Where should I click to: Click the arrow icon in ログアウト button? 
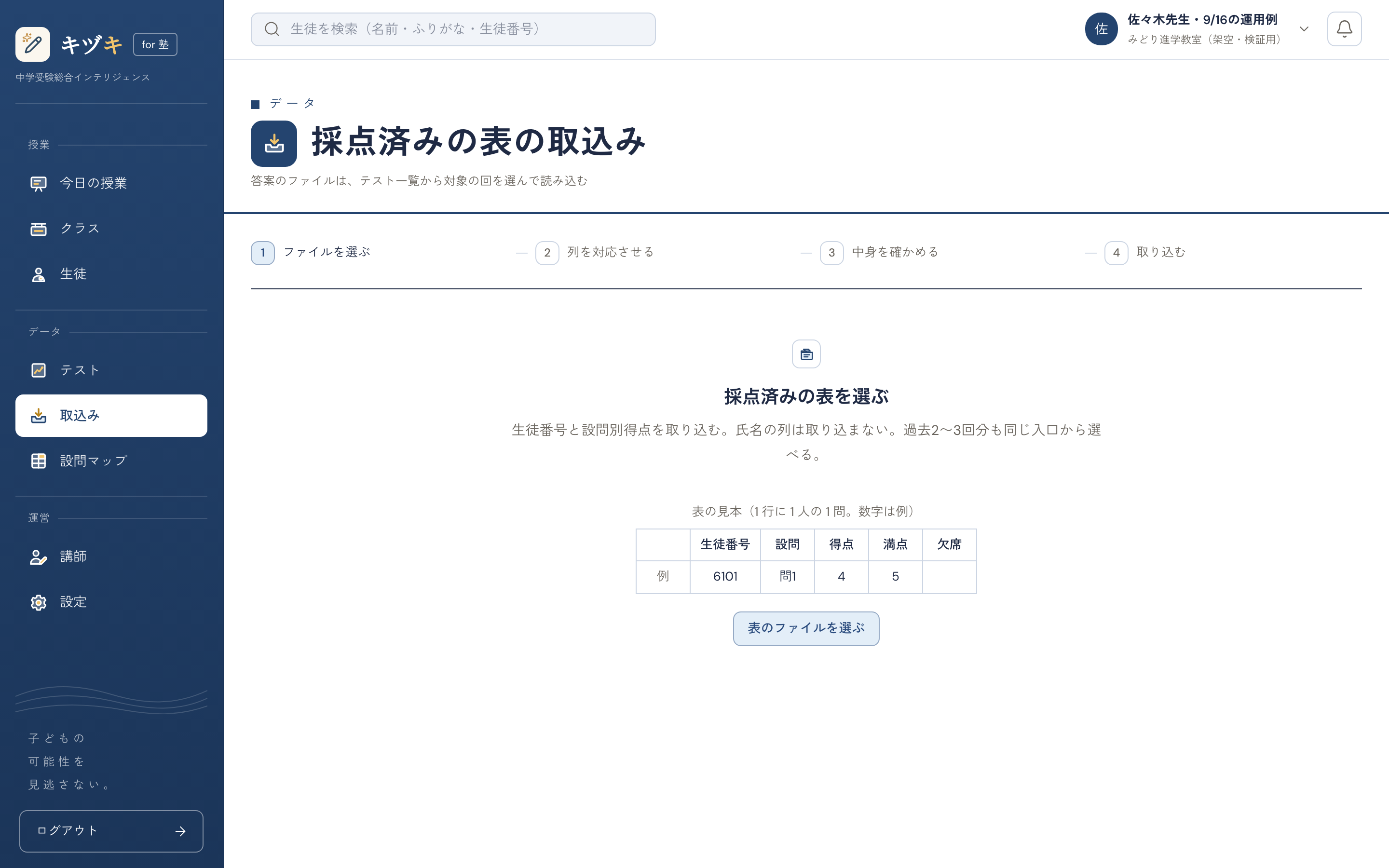click(x=180, y=831)
